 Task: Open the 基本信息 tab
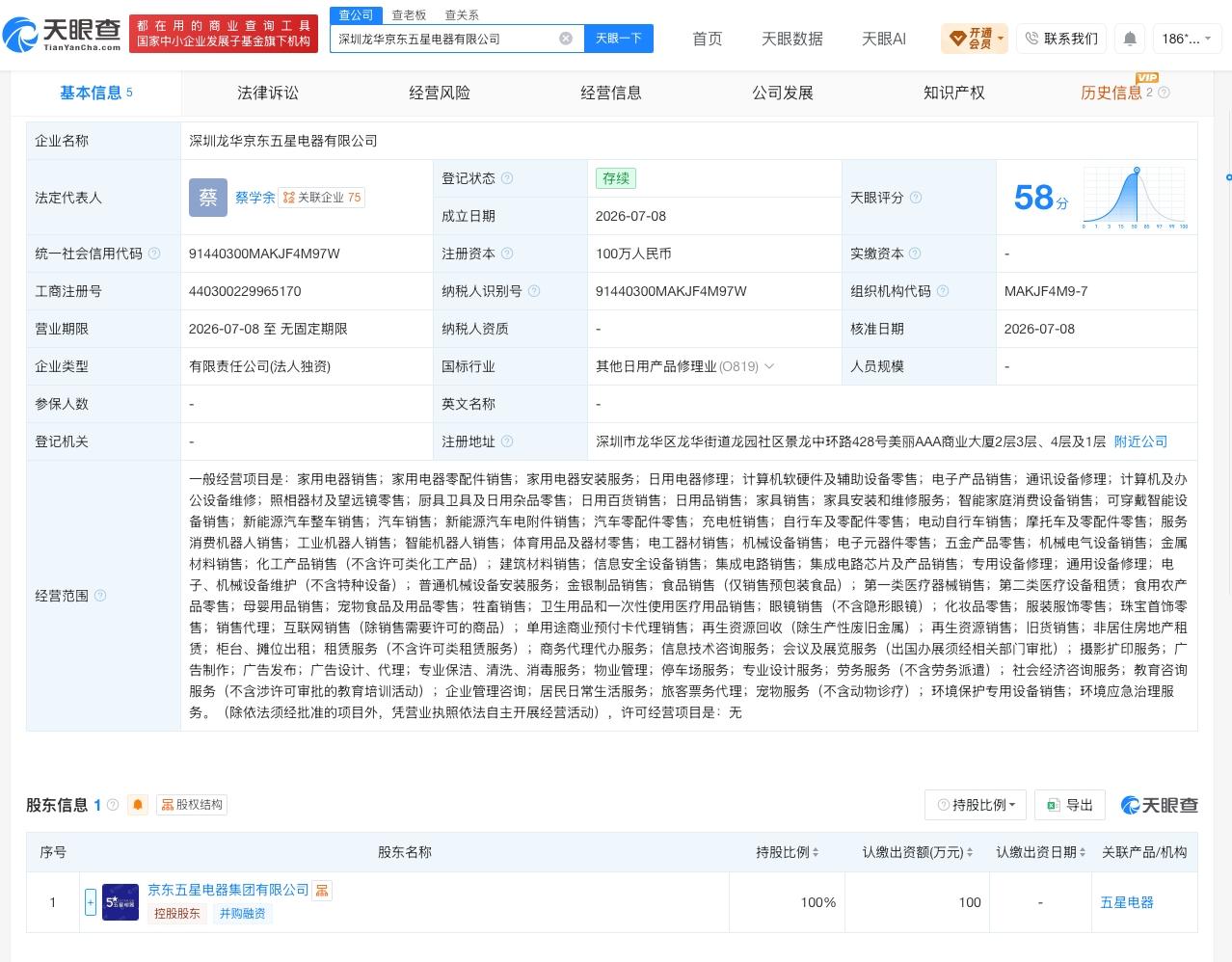click(x=95, y=93)
